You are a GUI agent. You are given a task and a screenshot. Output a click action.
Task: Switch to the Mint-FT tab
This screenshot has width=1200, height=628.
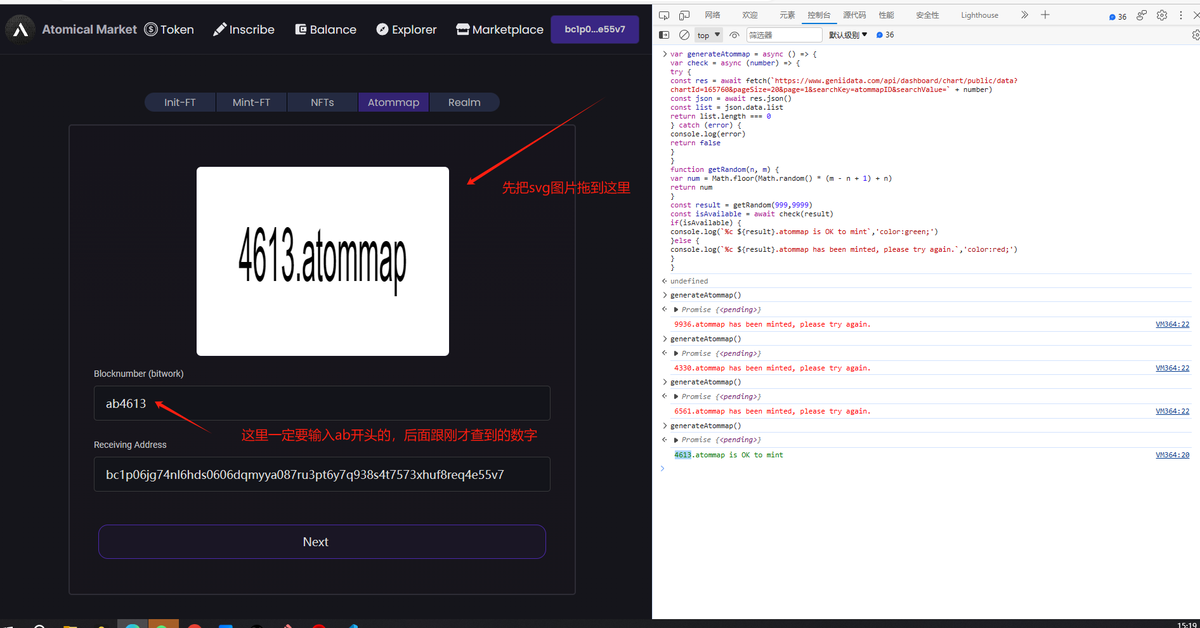(251, 102)
